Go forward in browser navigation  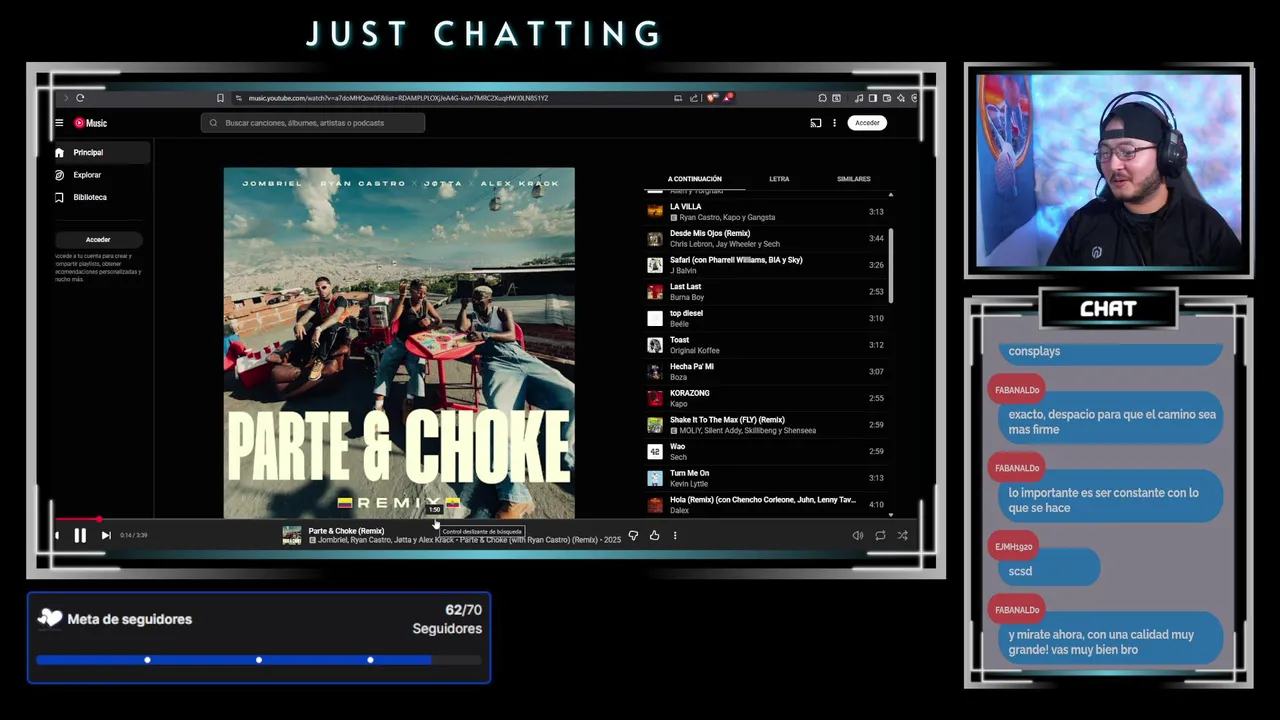[x=66, y=98]
